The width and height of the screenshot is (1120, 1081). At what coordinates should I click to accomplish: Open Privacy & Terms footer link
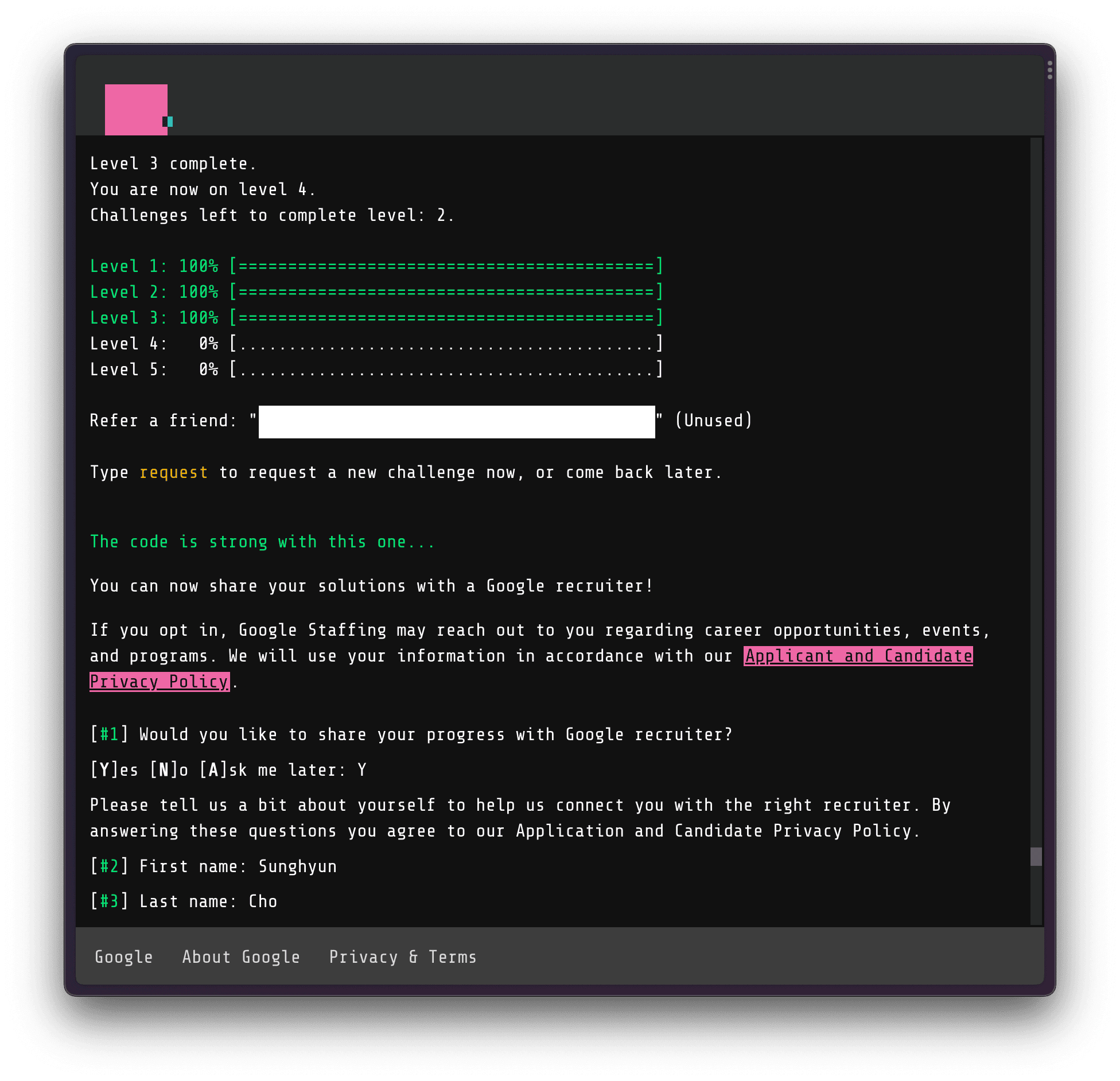(403, 957)
